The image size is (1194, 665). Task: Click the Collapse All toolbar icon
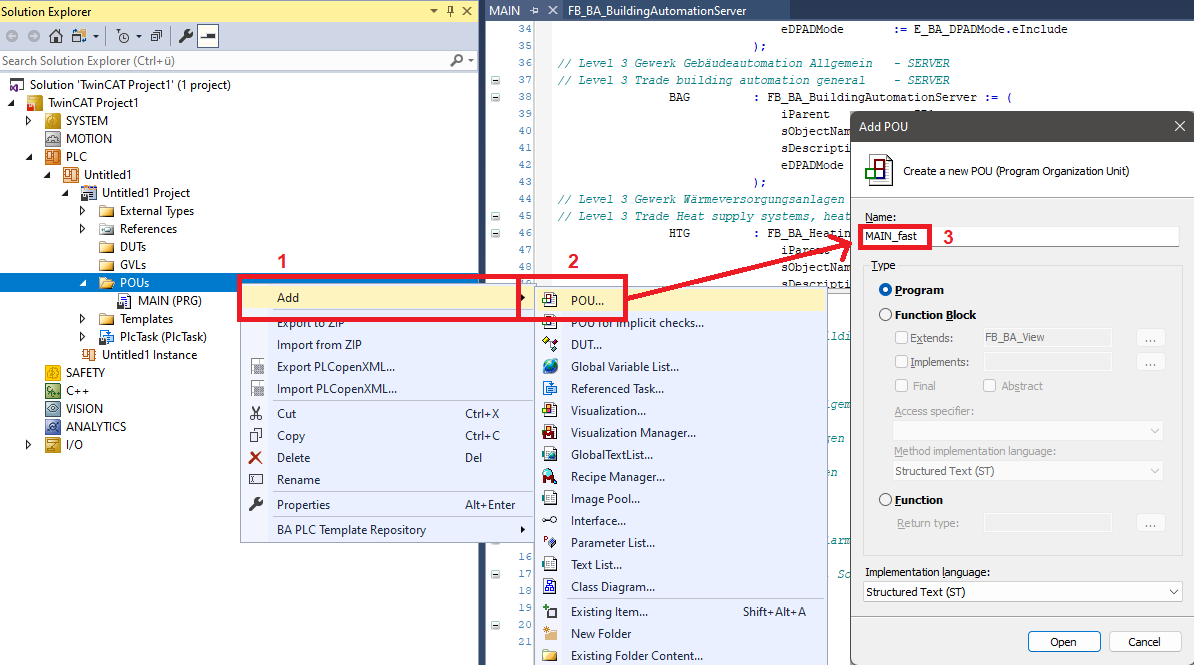(x=157, y=37)
